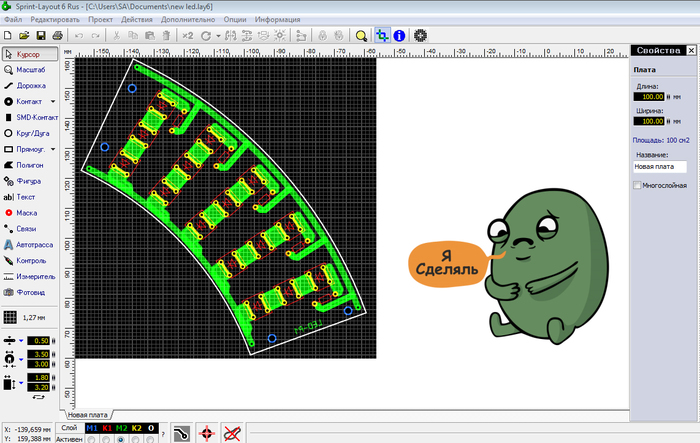Swap SMD dimensions with the double-arrow icon

[x=39, y=397]
